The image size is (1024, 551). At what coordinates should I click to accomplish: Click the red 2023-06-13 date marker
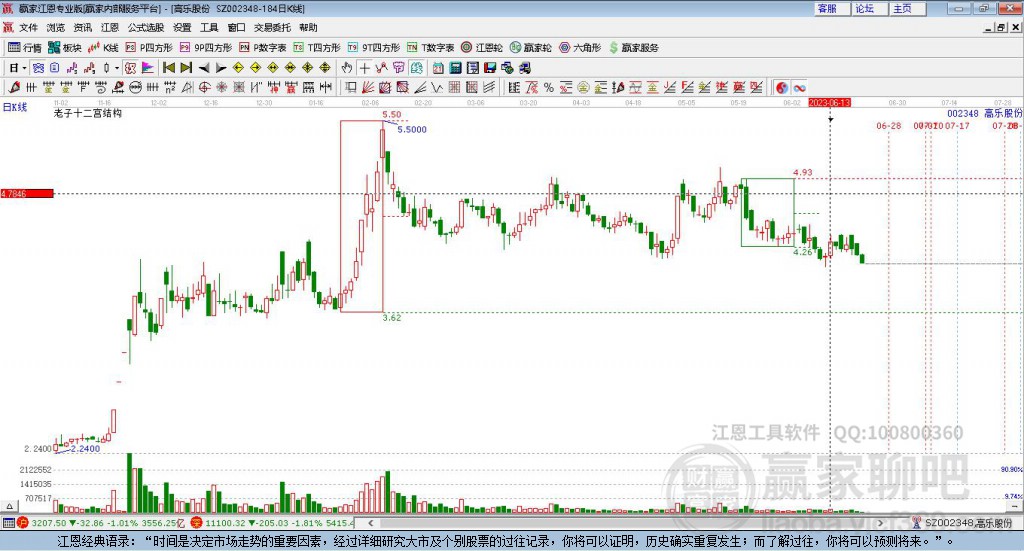[x=829, y=103]
